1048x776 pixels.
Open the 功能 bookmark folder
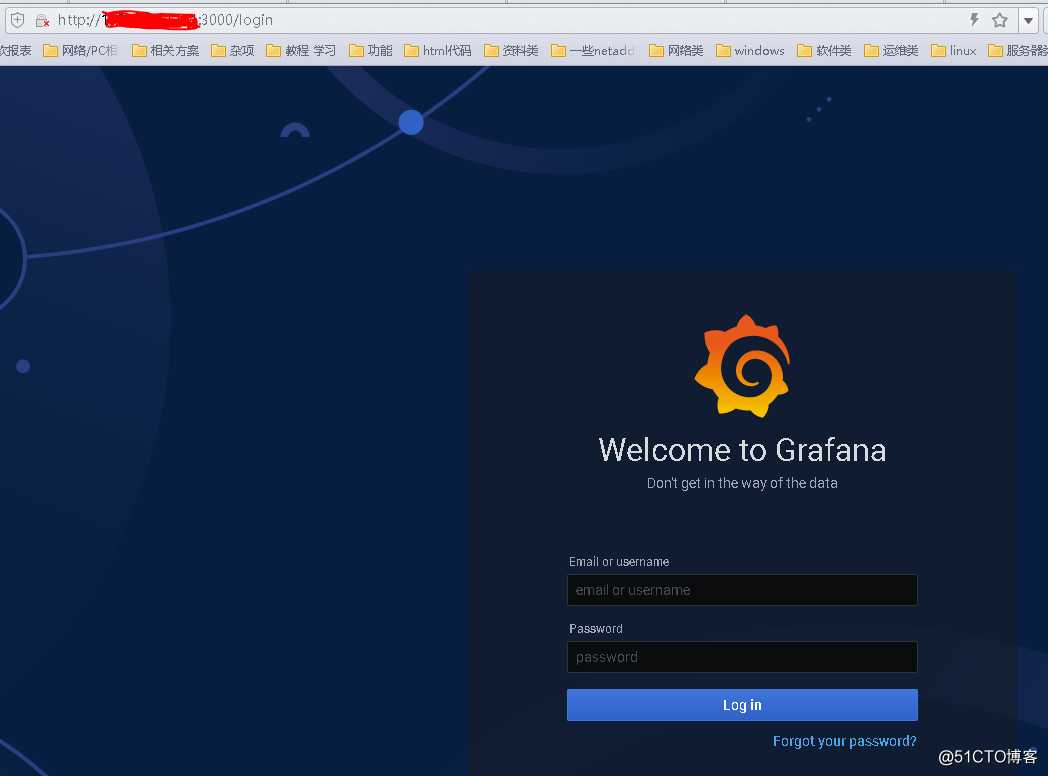370,50
